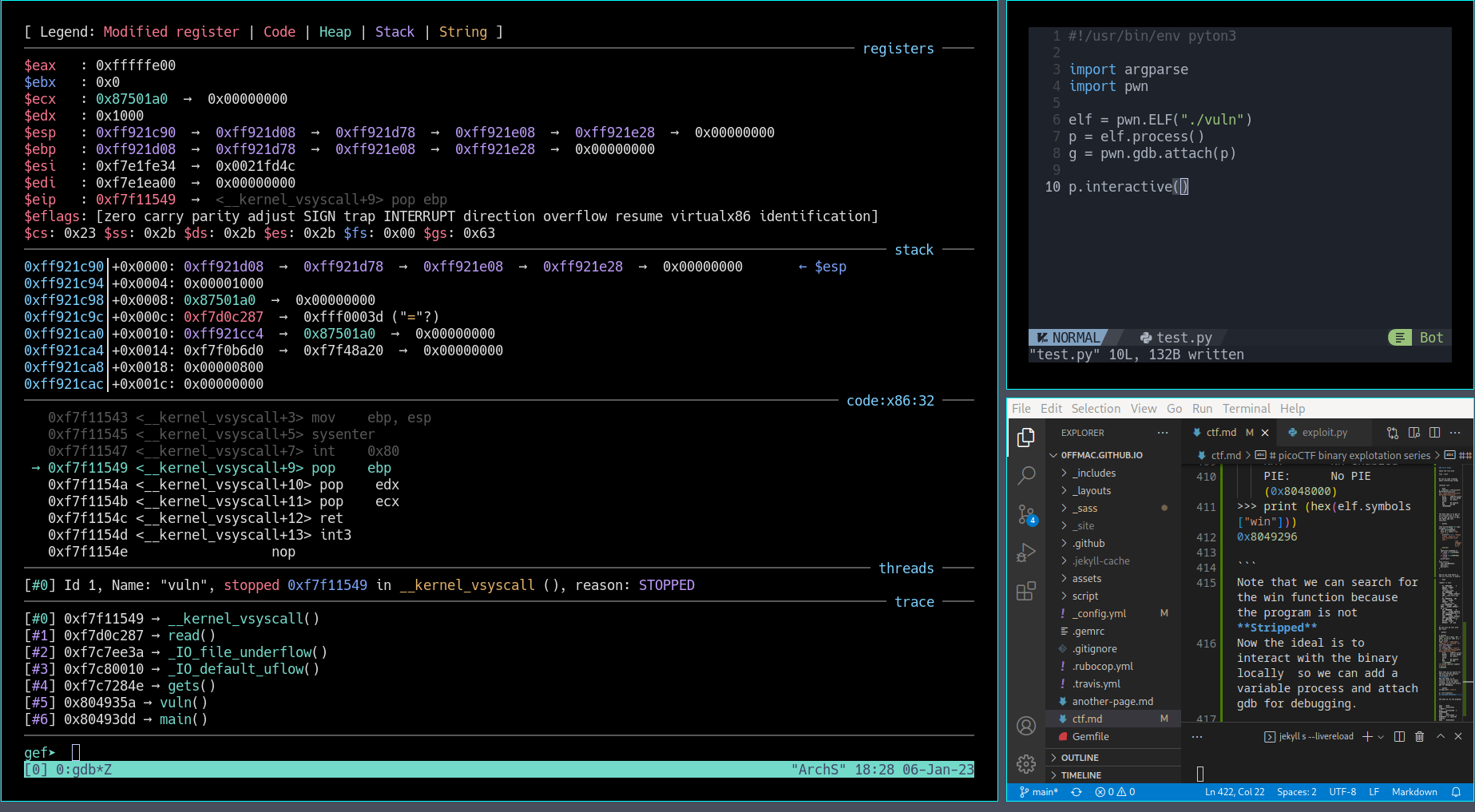Create a new terminal with plus icon

pyautogui.click(x=1367, y=736)
